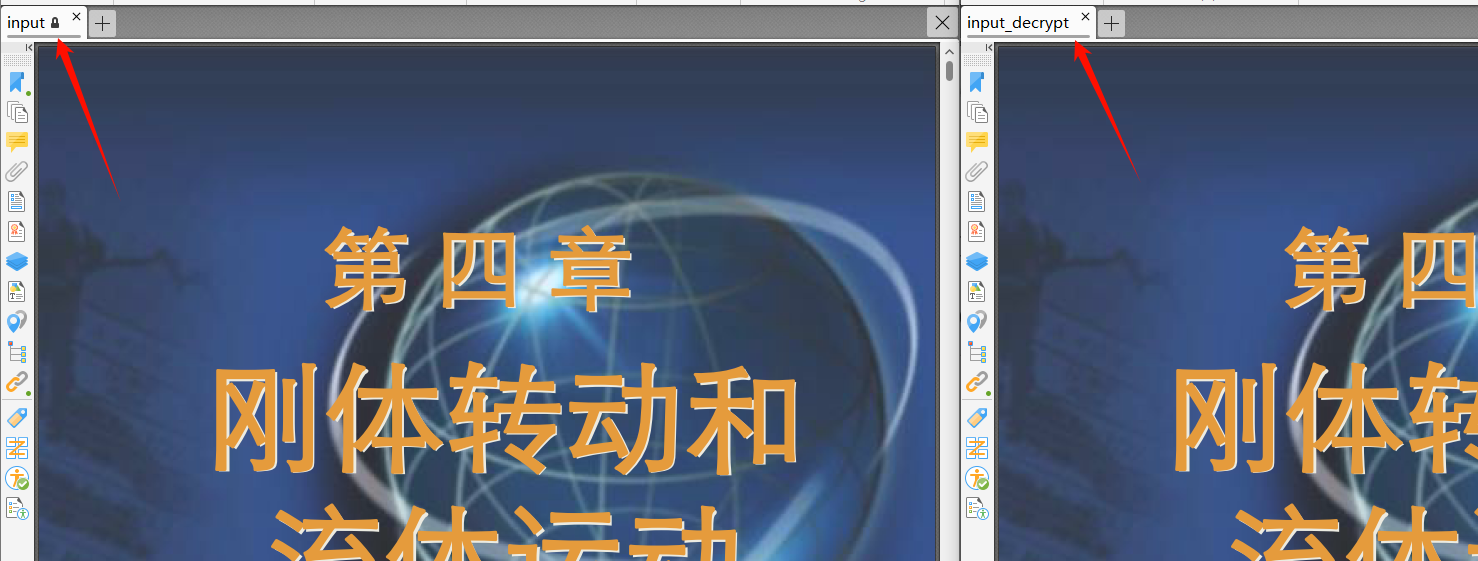Open Bookmarks pane in input_decrypt document
Viewport: 1478px width, 561px height.
tap(977, 82)
